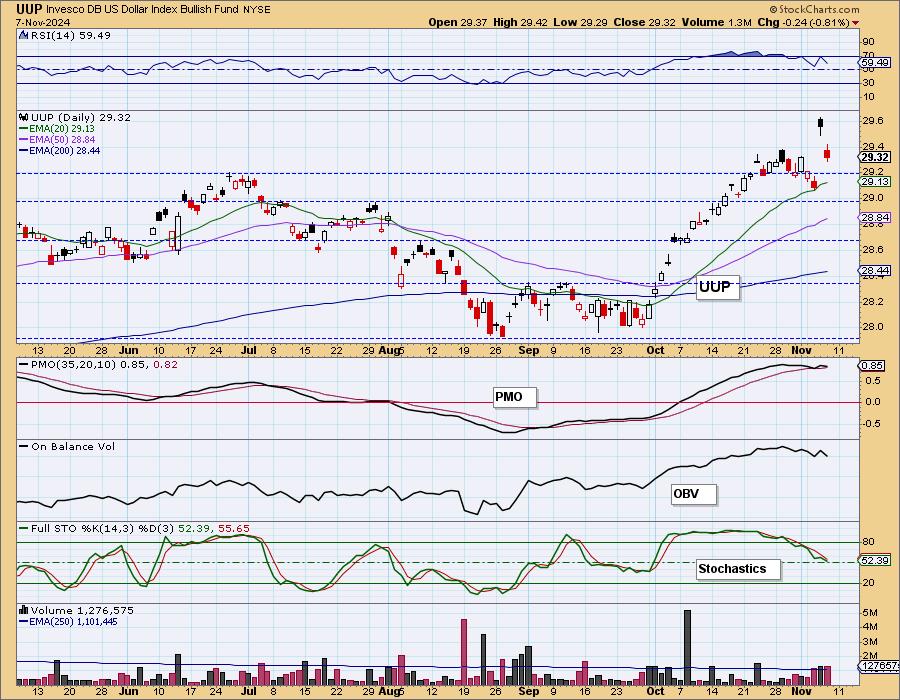Select the black PMO legend line swatch
900x700 pixels.
24,364
